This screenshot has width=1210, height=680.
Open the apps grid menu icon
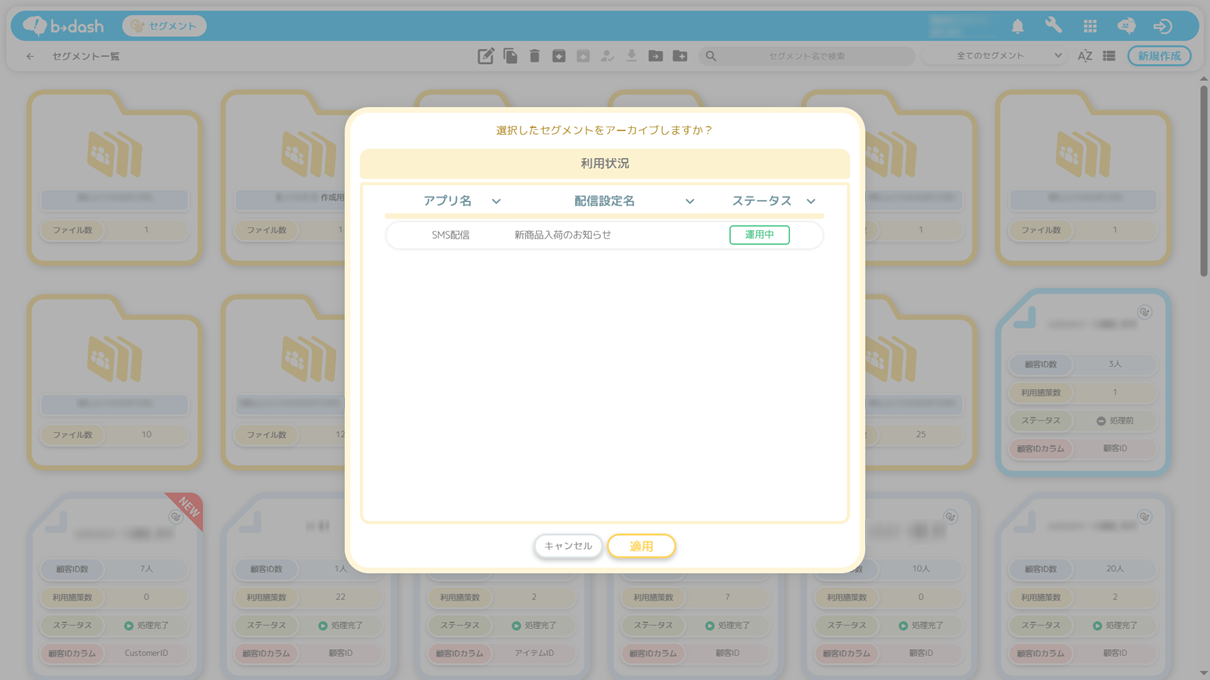coord(1090,27)
